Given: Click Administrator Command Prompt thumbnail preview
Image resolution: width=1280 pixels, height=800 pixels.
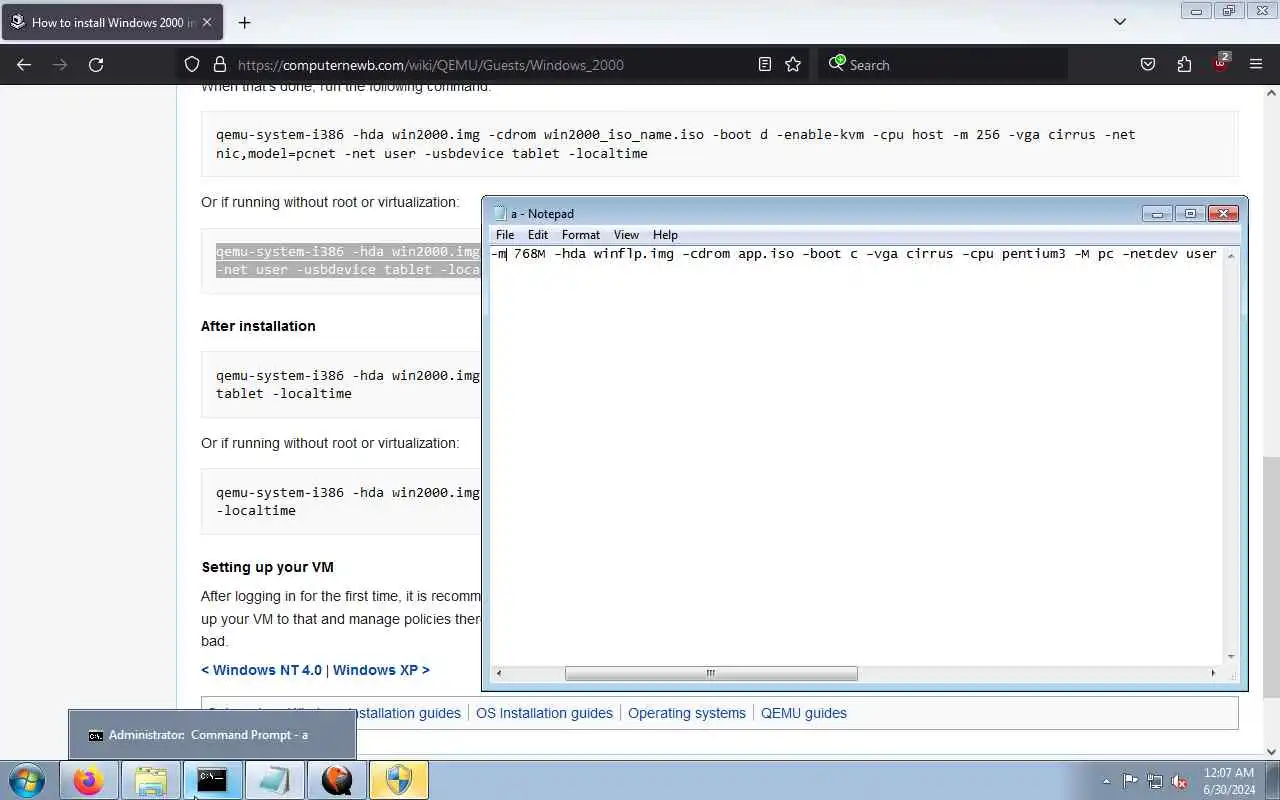Looking at the screenshot, I should click(x=212, y=735).
